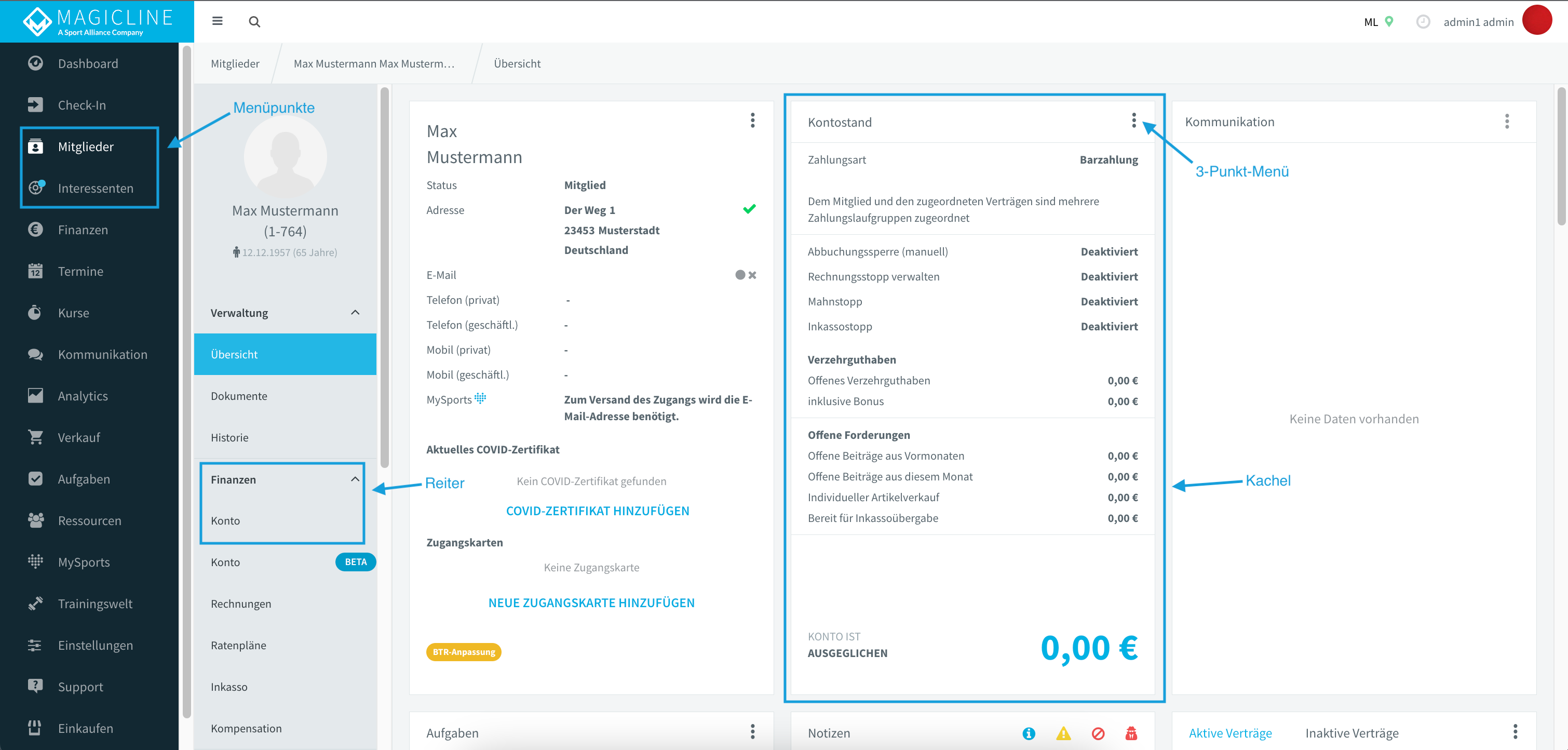Click the blue info icon in Notizen
Viewport: 1568px width, 750px height.
[x=1029, y=733]
